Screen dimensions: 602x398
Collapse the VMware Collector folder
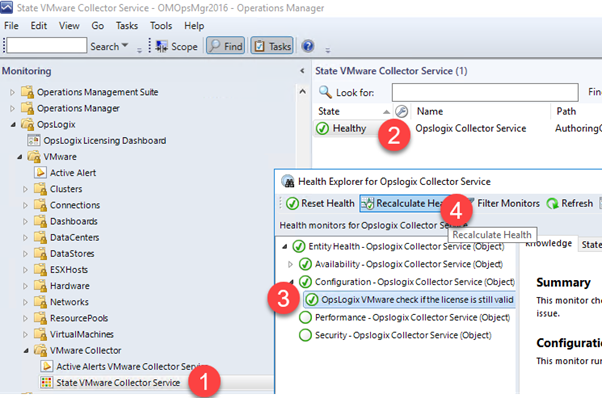pyautogui.click(x=26, y=350)
